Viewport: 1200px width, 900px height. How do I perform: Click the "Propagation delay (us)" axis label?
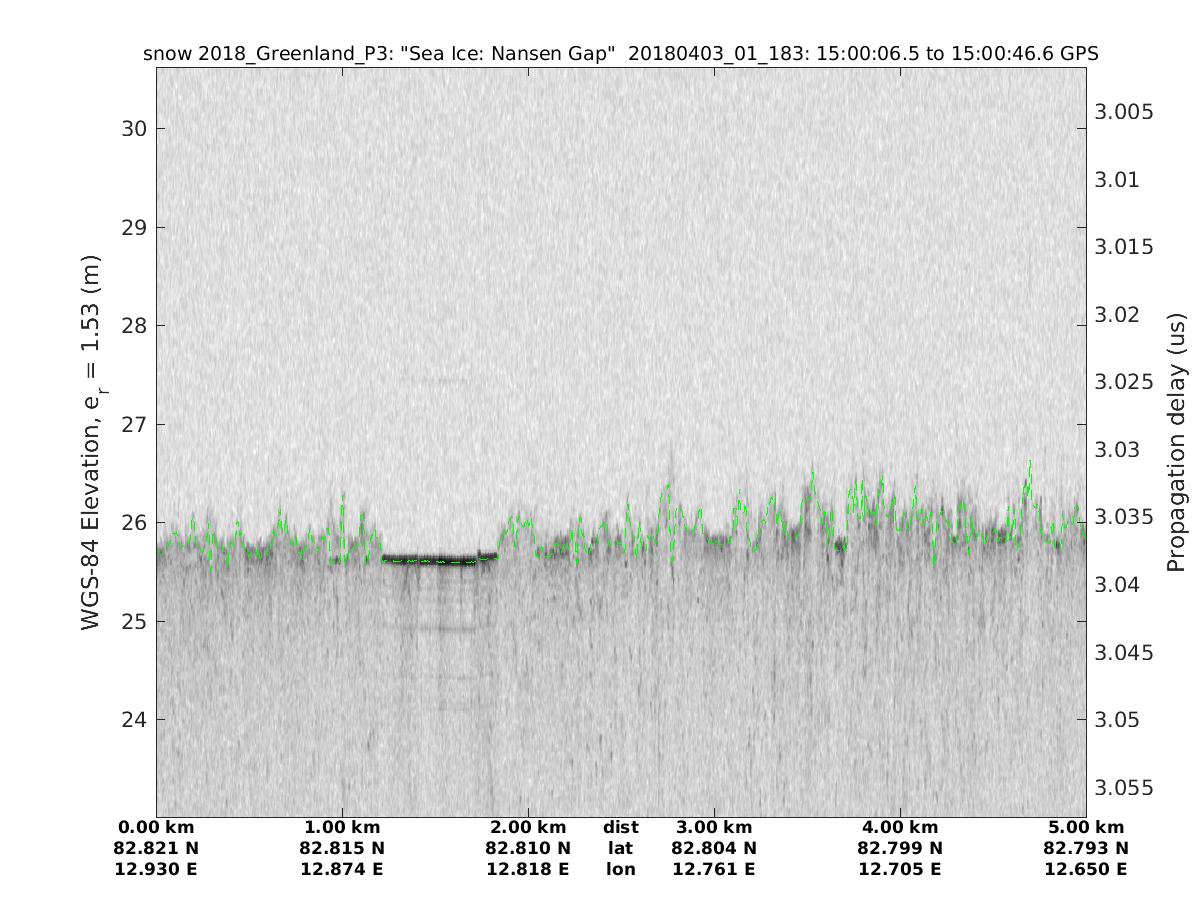tap(1176, 442)
